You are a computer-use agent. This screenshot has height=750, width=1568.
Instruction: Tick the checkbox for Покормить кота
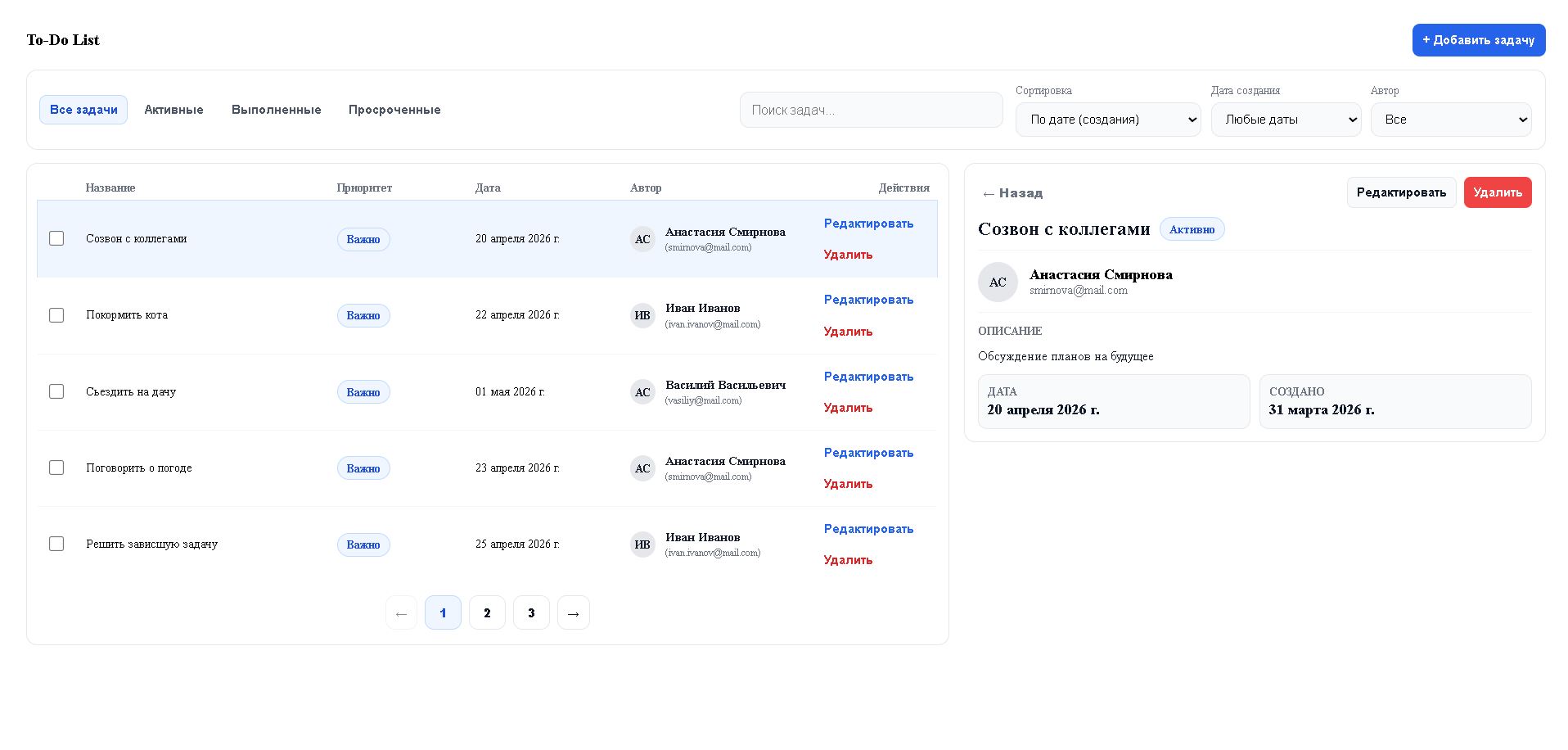(x=56, y=315)
